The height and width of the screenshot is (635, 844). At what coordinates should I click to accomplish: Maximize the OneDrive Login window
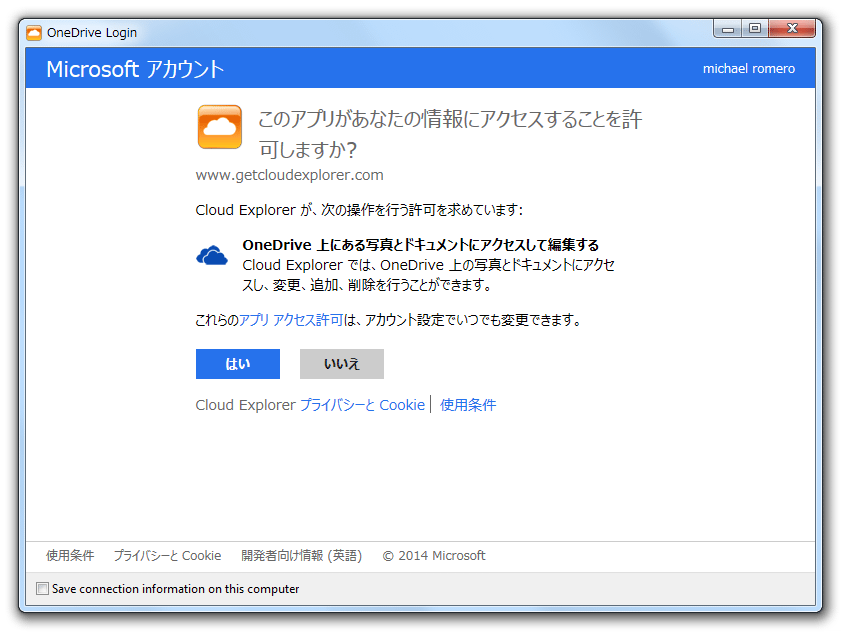(x=755, y=29)
